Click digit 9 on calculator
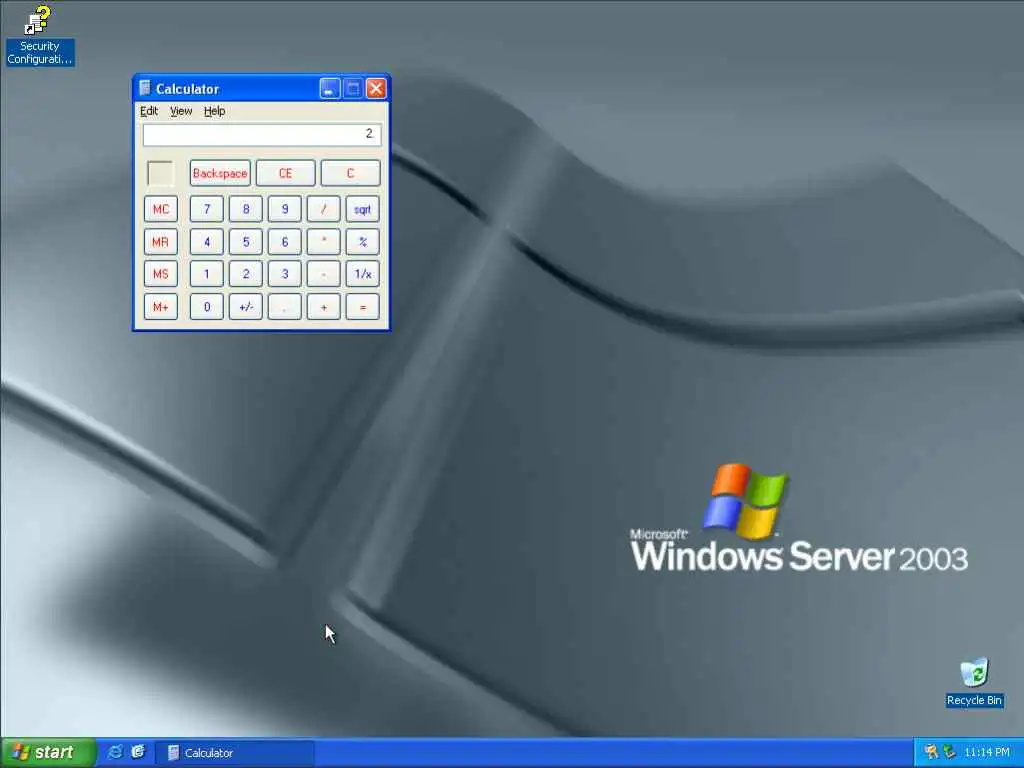The image size is (1024, 768). tap(285, 209)
